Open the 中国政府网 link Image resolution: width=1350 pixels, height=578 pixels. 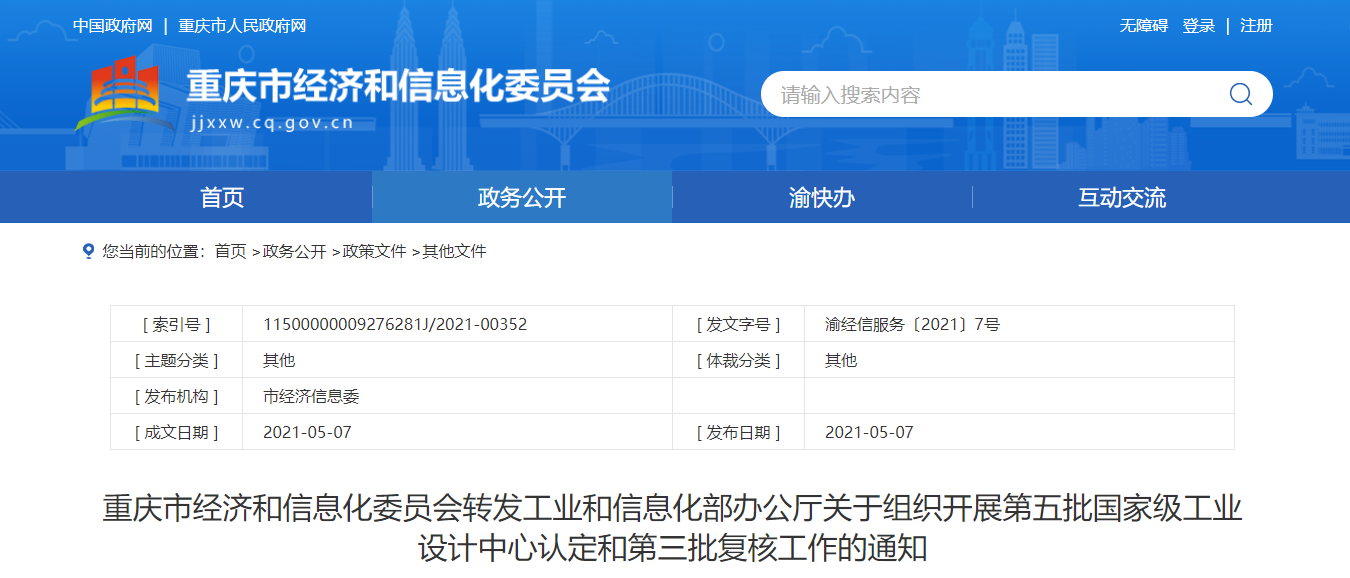click(113, 26)
